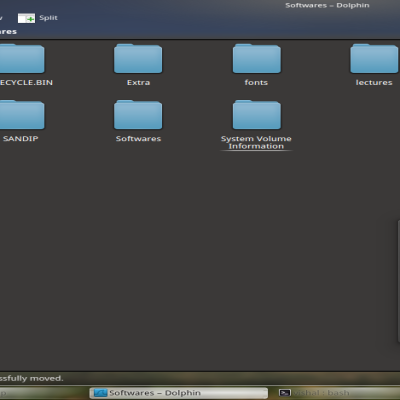Click the Dolphin icon in the taskbar

100,393
